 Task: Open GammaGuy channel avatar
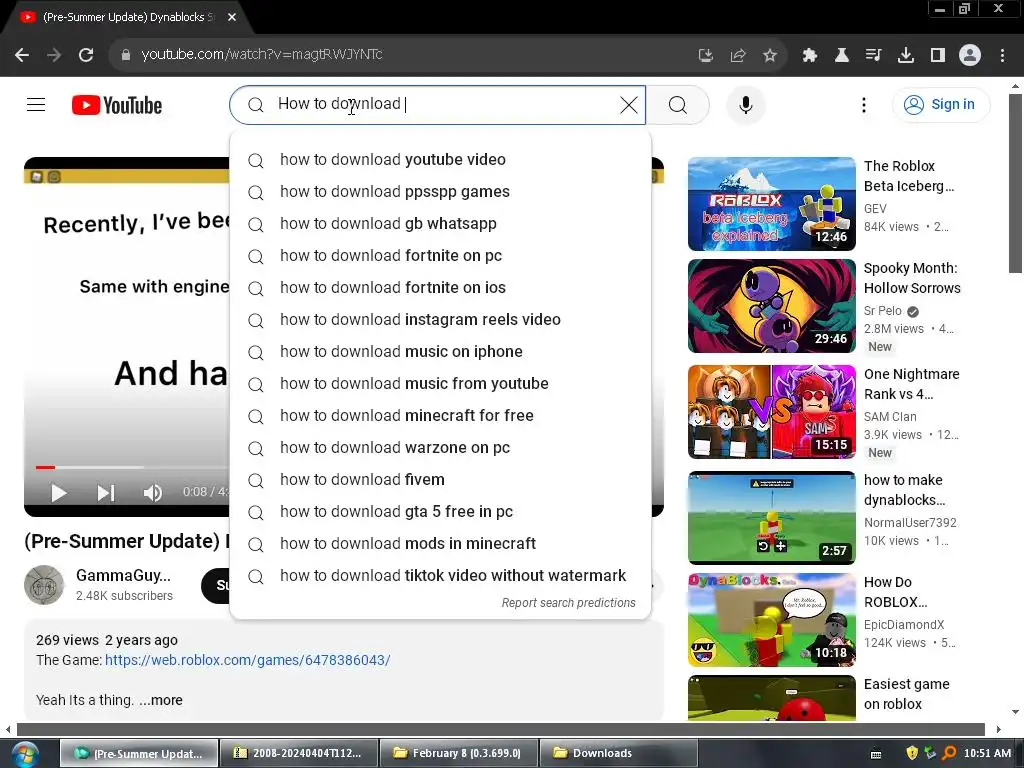pyautogui.click(x=44, y=584)
